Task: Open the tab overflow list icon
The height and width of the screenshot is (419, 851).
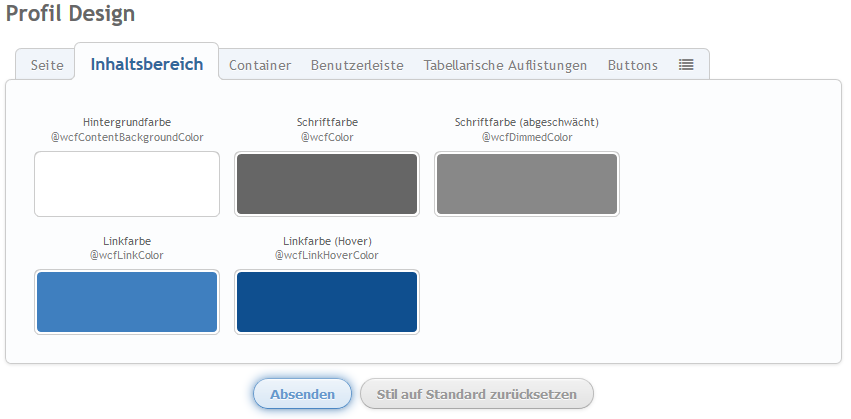Action: [686, 65]
